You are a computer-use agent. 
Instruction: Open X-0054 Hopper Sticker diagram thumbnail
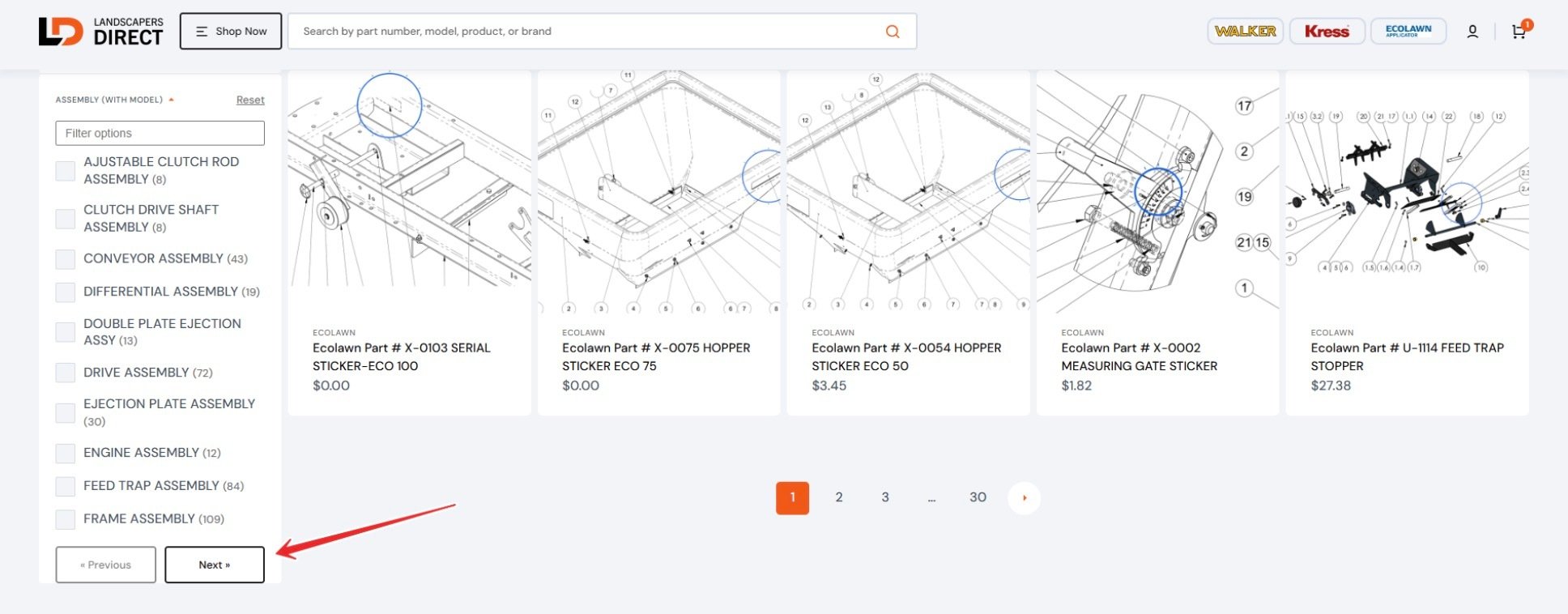point(909,192)
